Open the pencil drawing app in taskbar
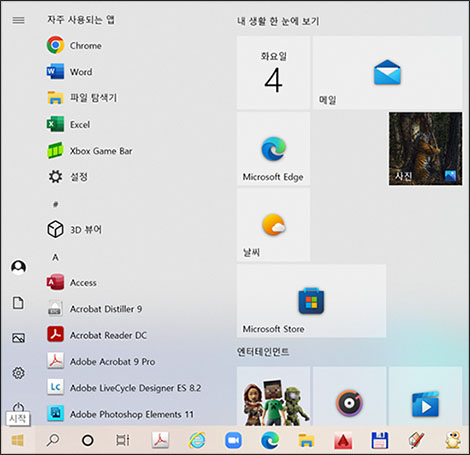The width and height of the screenshot is (470, 455). click(416, 440)
